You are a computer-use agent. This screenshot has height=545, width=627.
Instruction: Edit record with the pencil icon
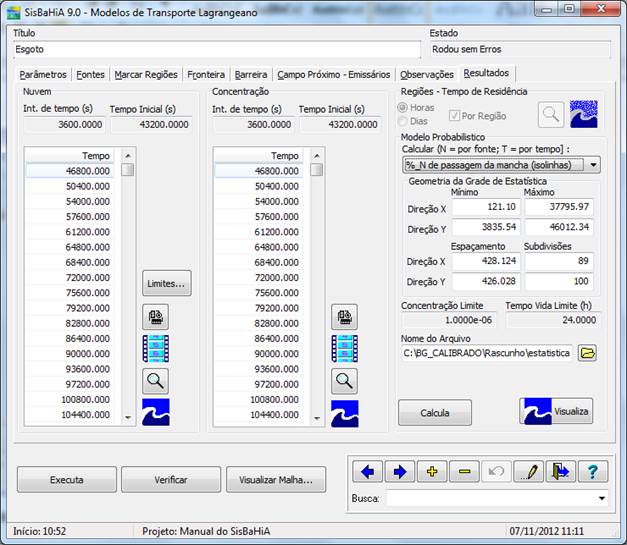529,472
